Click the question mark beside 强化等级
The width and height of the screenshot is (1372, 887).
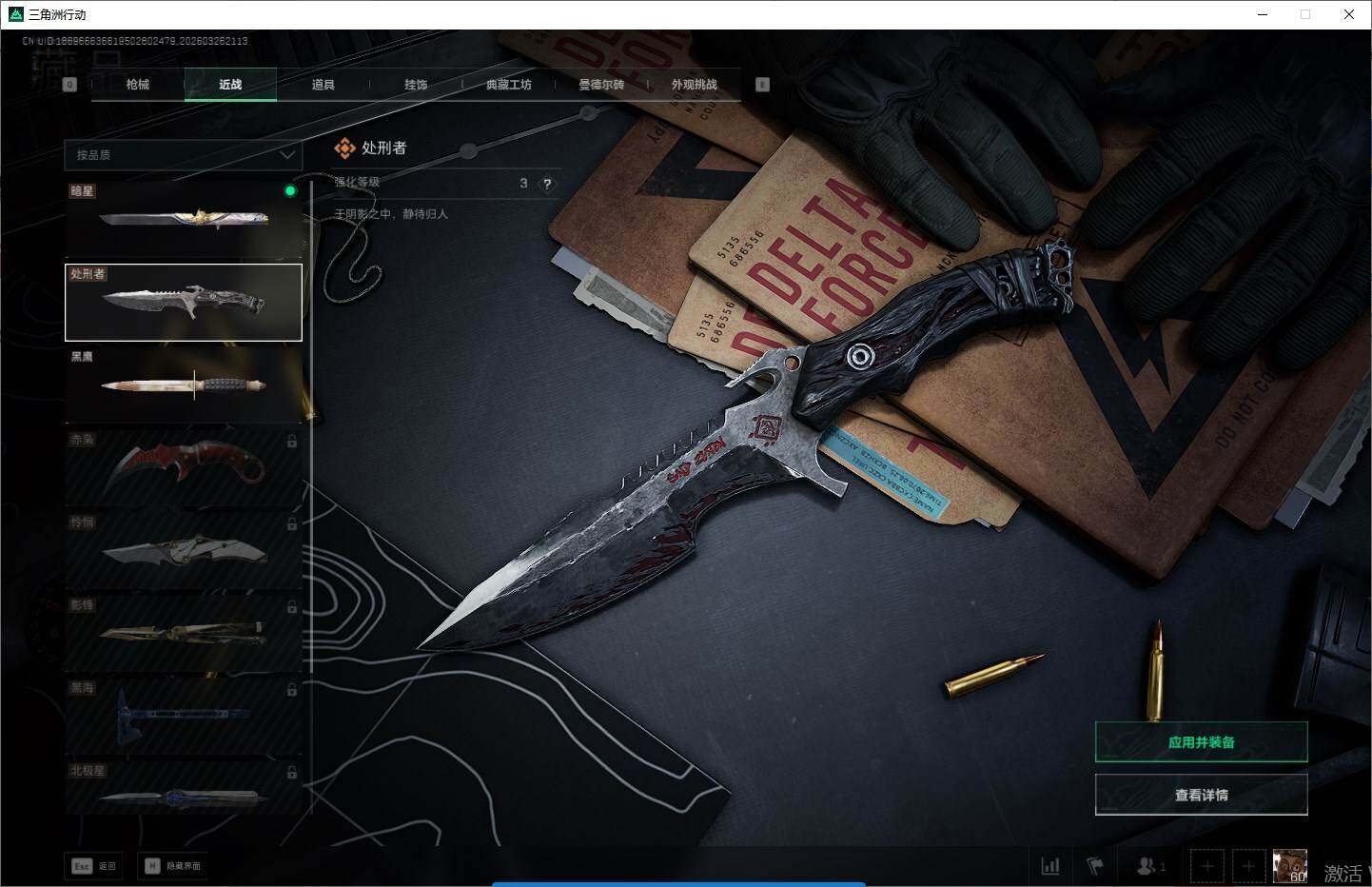coord(547,184)
